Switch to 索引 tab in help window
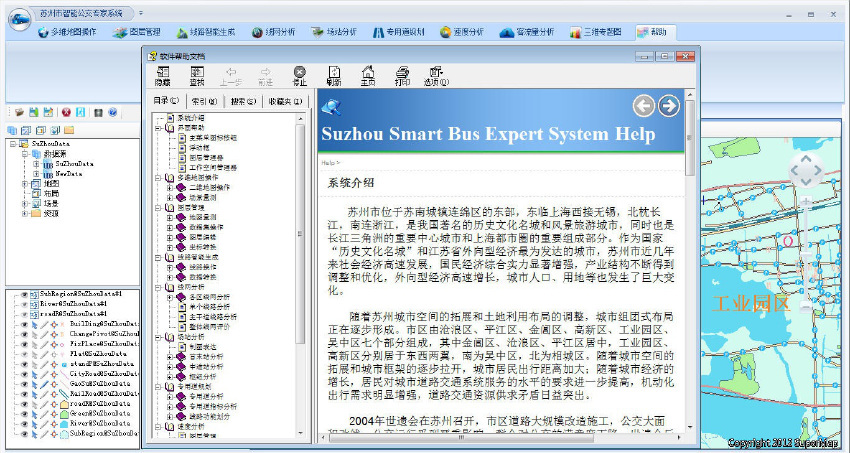Screen dimensions: 850x453 pyautogui.click(x=204, y=101)
